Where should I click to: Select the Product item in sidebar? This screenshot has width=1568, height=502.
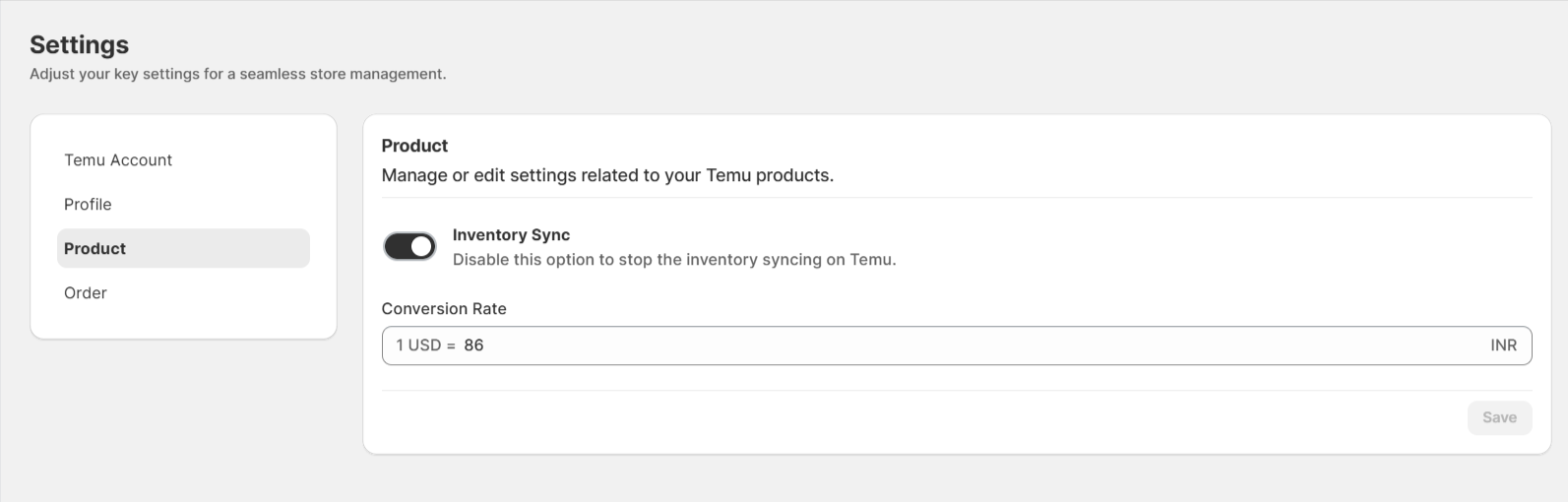coord(183,248)
